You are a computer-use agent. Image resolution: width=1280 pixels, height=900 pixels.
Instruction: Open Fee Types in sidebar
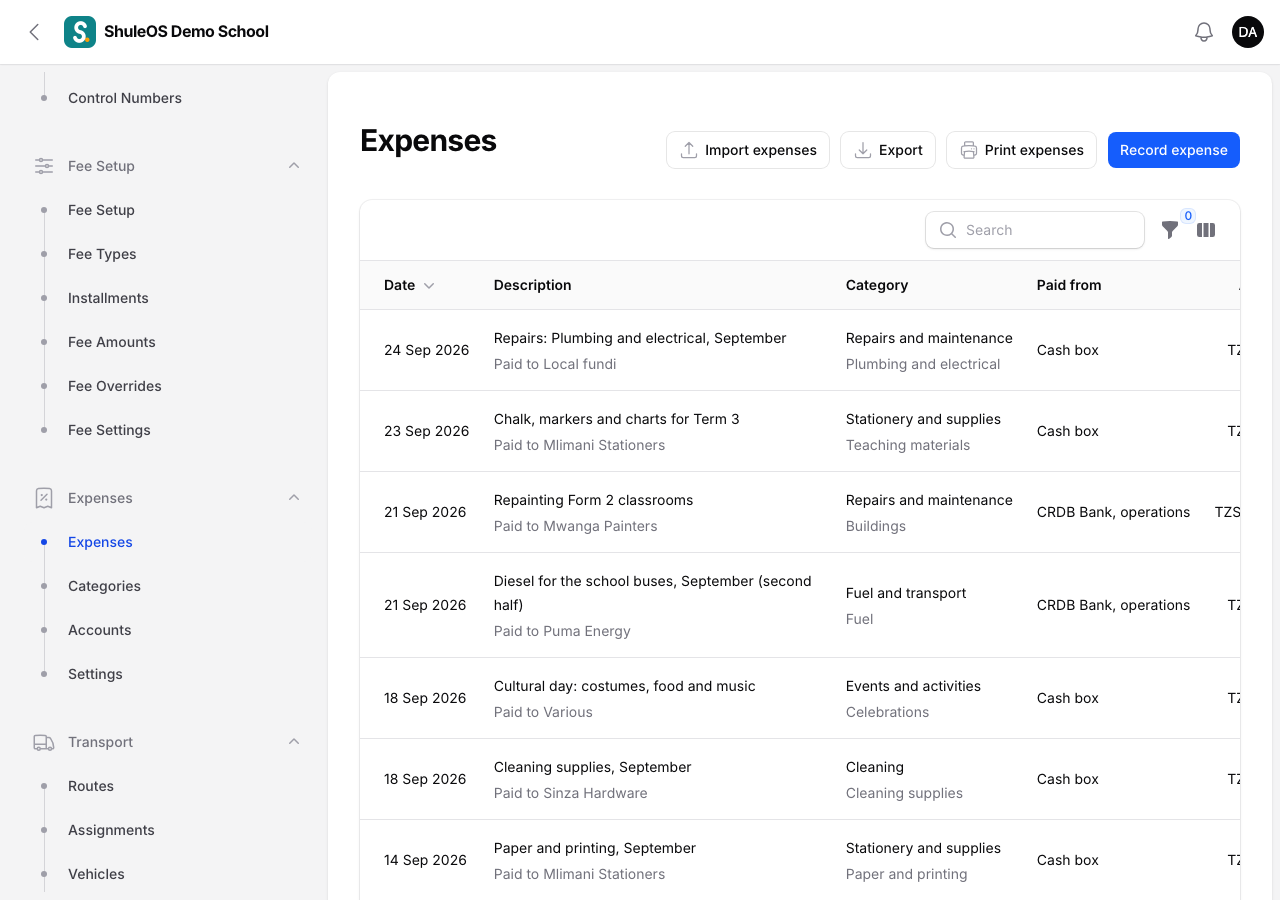click(102, 254)
